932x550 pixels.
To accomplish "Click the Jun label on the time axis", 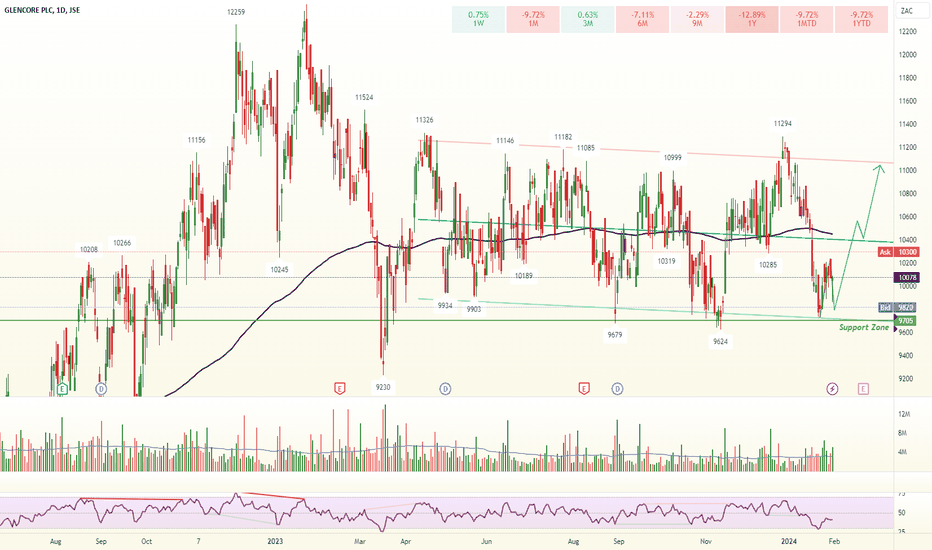I will [486, 541].
